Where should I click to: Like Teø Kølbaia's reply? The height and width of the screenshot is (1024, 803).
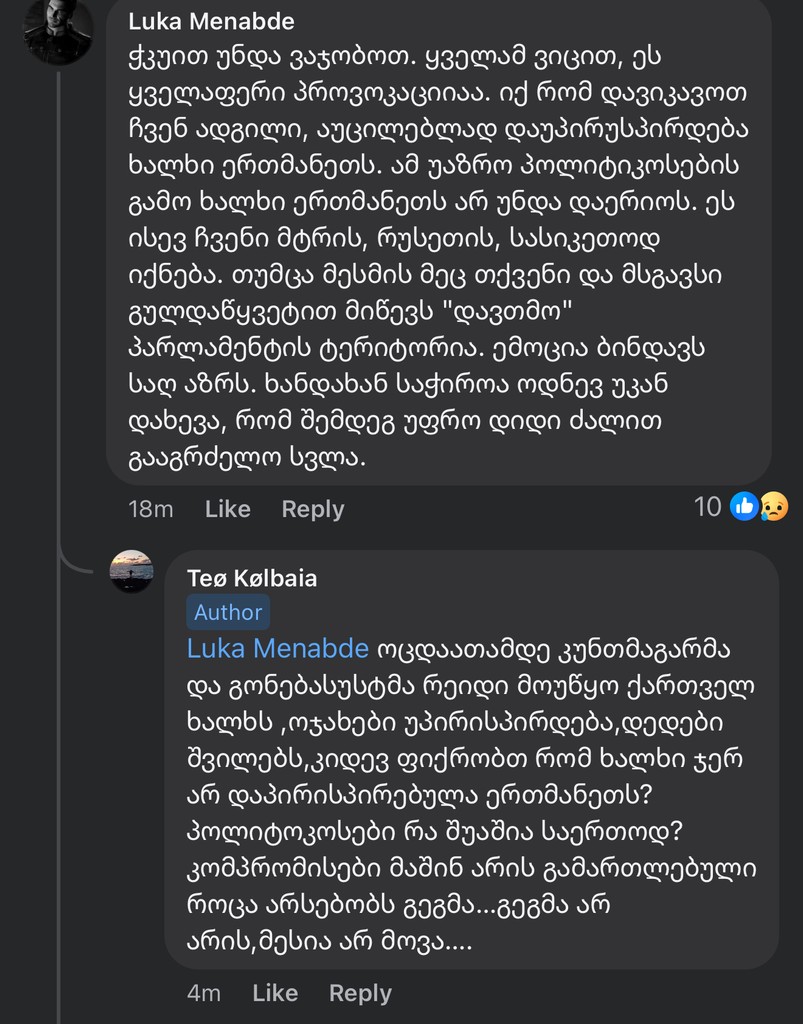point(275,993)
